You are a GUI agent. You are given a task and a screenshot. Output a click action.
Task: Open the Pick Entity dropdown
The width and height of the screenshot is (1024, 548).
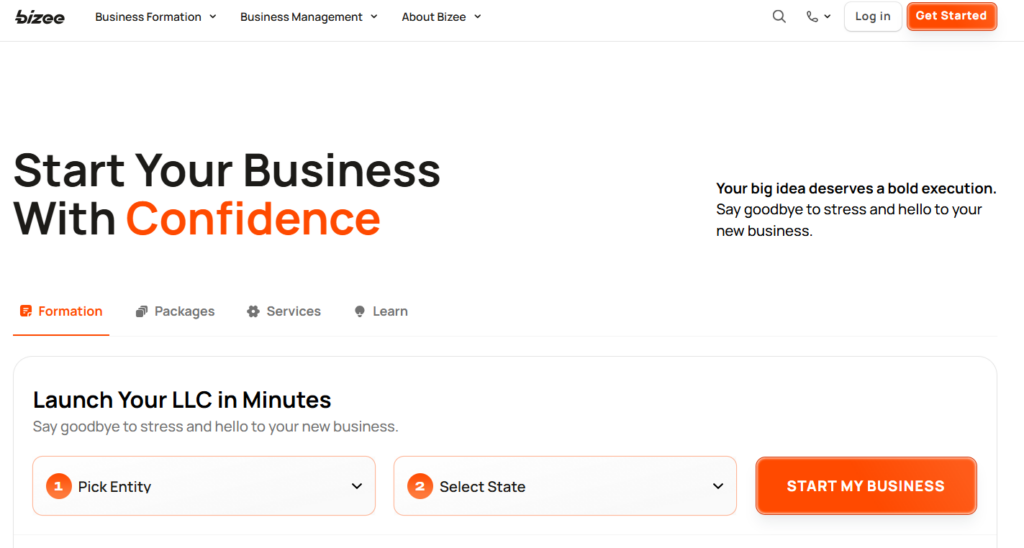(x=204, y=486)
